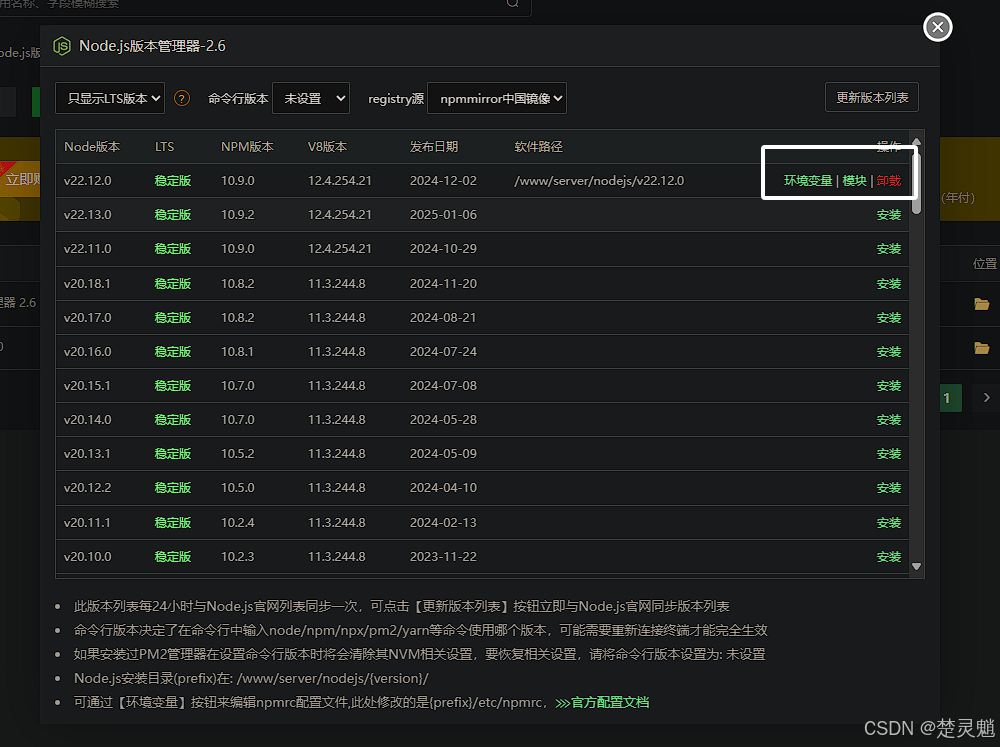The width and height of the screenshot is (1000, 747).
Task: Install Node v20.11.1
Action: [888, 522]
